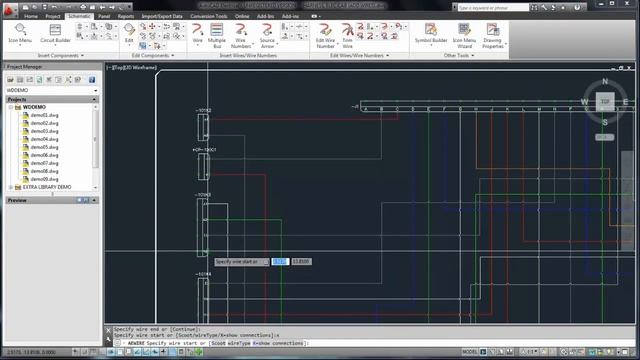Viewport: 640px width, 360px height.
Task: Click the highlighted dynamic input coordinate box
Action: [280, 261]
